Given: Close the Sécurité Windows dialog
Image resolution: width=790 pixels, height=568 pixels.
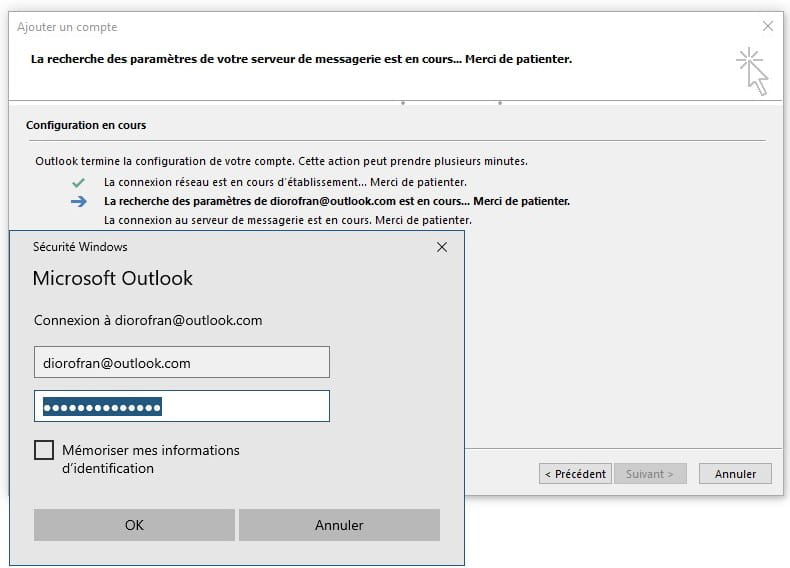Looking at the screenshot, I should (442, 247).
